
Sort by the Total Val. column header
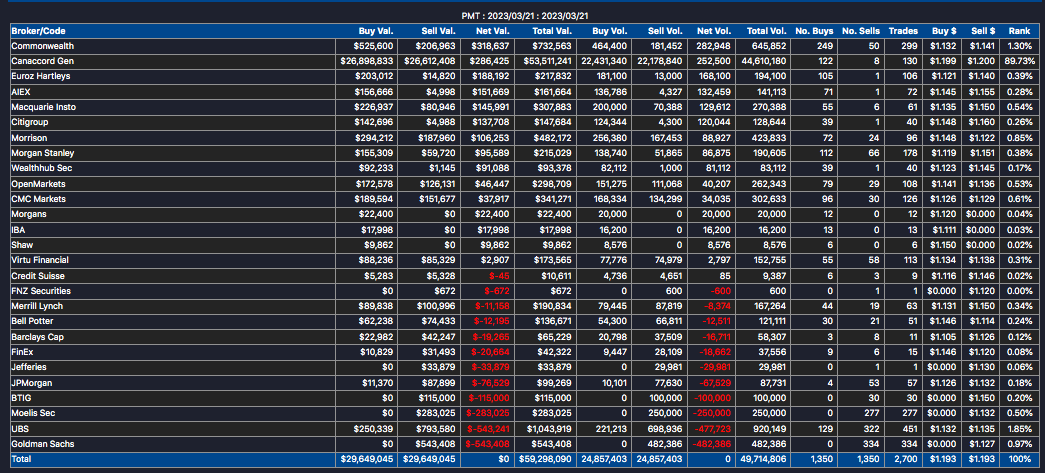point(552,31)
